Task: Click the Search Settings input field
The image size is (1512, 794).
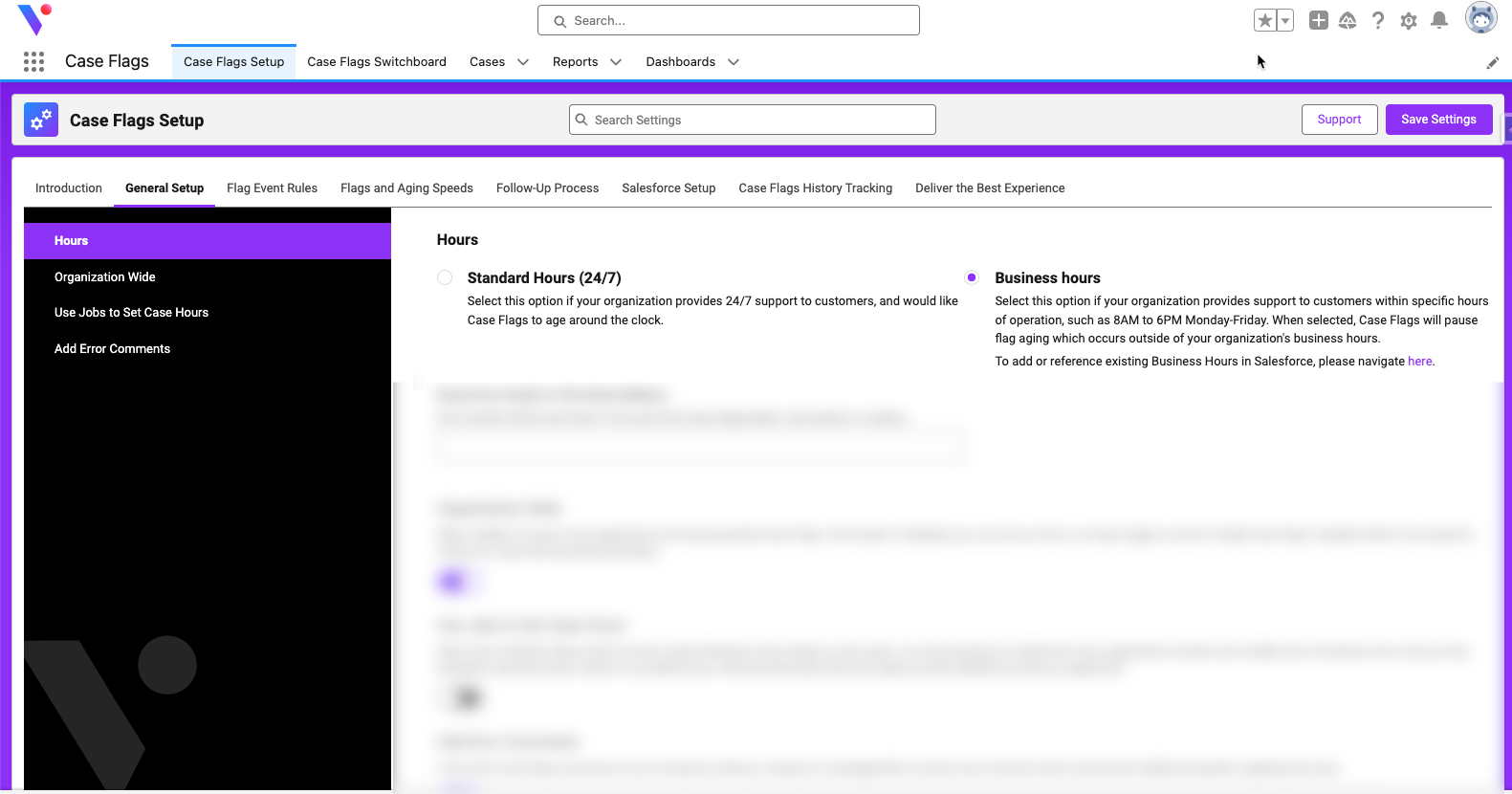Action: (753, 120)
